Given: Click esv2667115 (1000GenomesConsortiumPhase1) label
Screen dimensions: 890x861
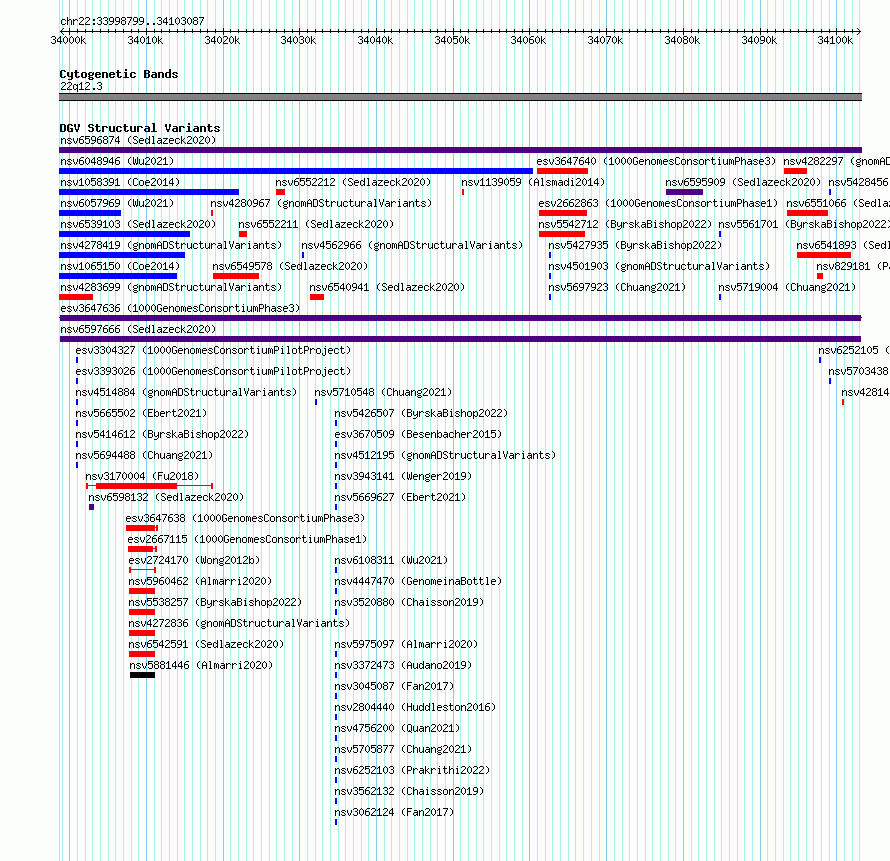Looking at the screenshot, I should (247, 539).
